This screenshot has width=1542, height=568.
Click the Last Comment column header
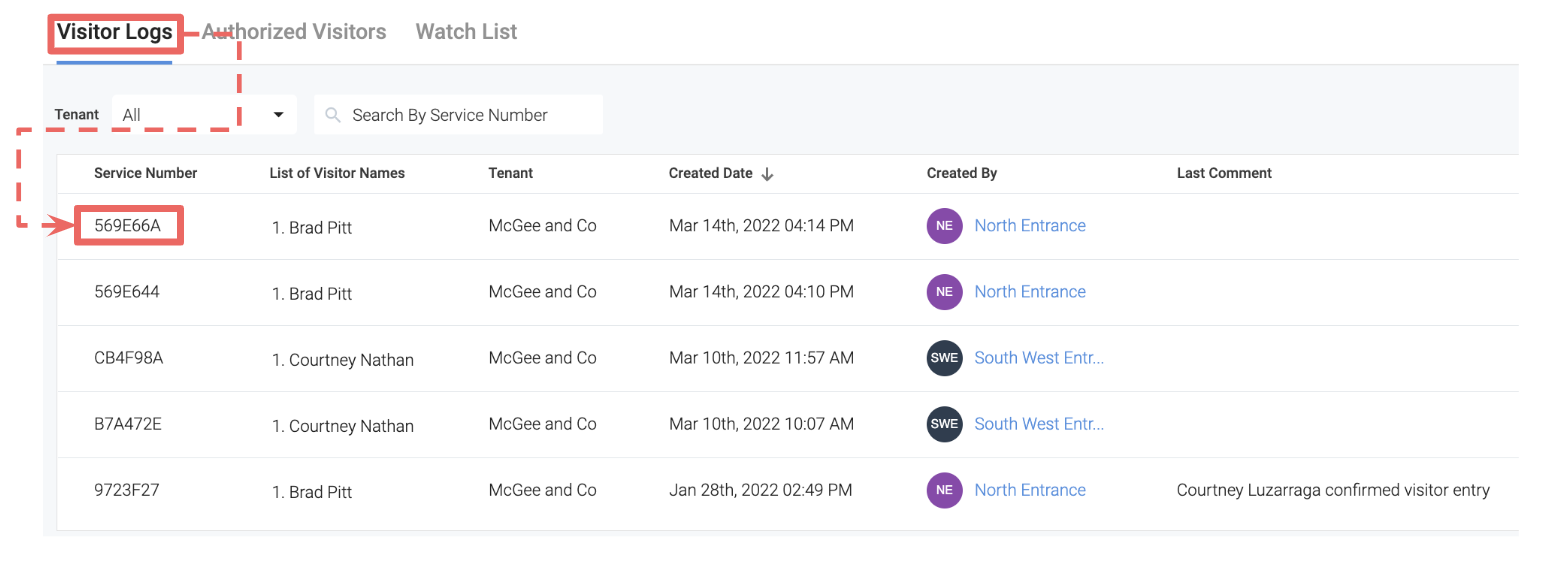[x=1224, y=173]
